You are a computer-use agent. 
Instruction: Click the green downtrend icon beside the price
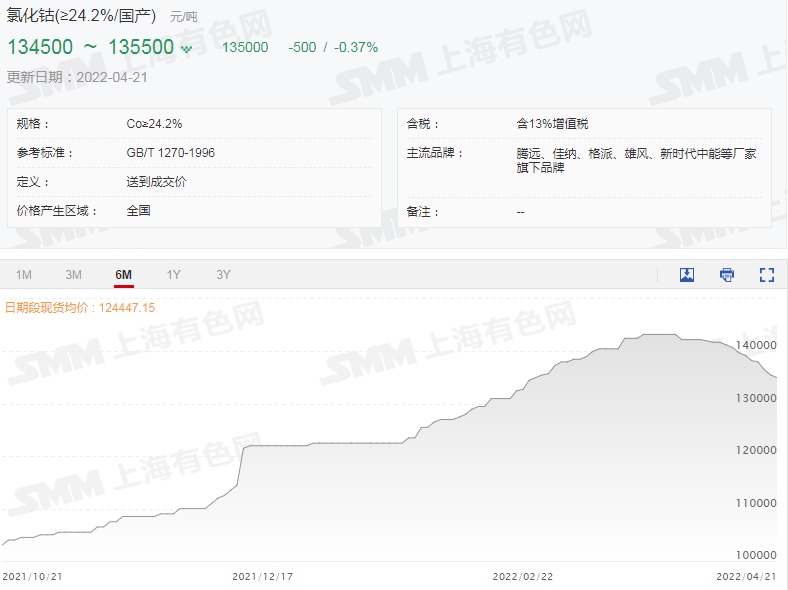click(186, 48)
